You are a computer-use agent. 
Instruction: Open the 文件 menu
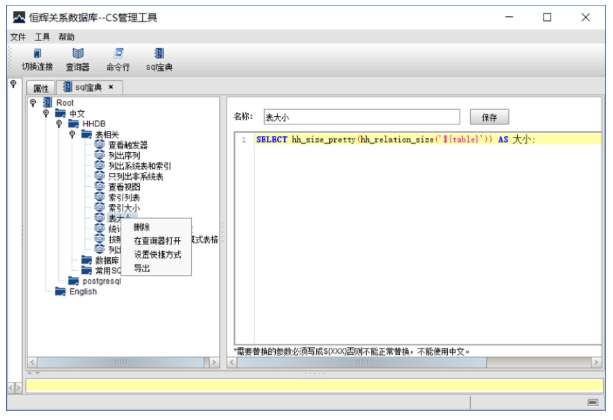pyautogui.click(x=18, y=37)
